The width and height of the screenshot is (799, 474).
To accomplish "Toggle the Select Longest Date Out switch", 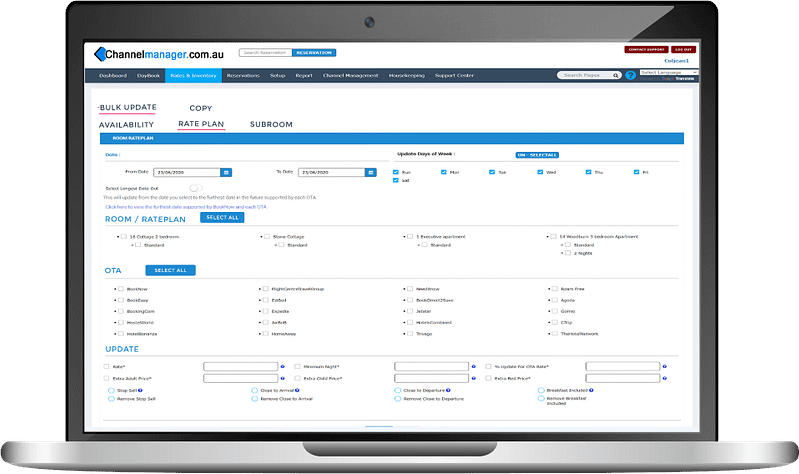I will pyautogui.click(x=196, y=188).
